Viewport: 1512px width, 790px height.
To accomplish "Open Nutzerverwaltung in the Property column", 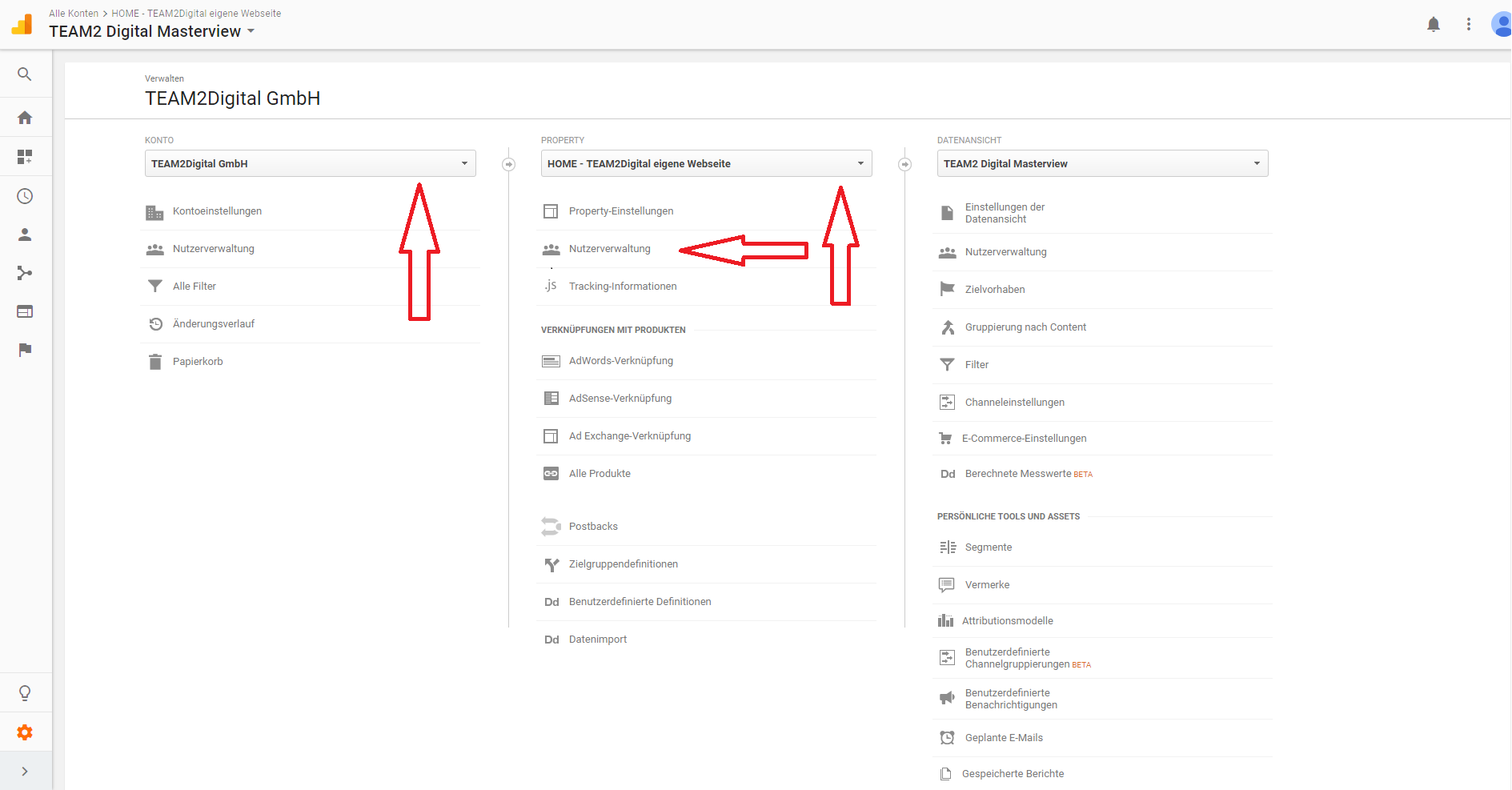I will pos(609,248).
